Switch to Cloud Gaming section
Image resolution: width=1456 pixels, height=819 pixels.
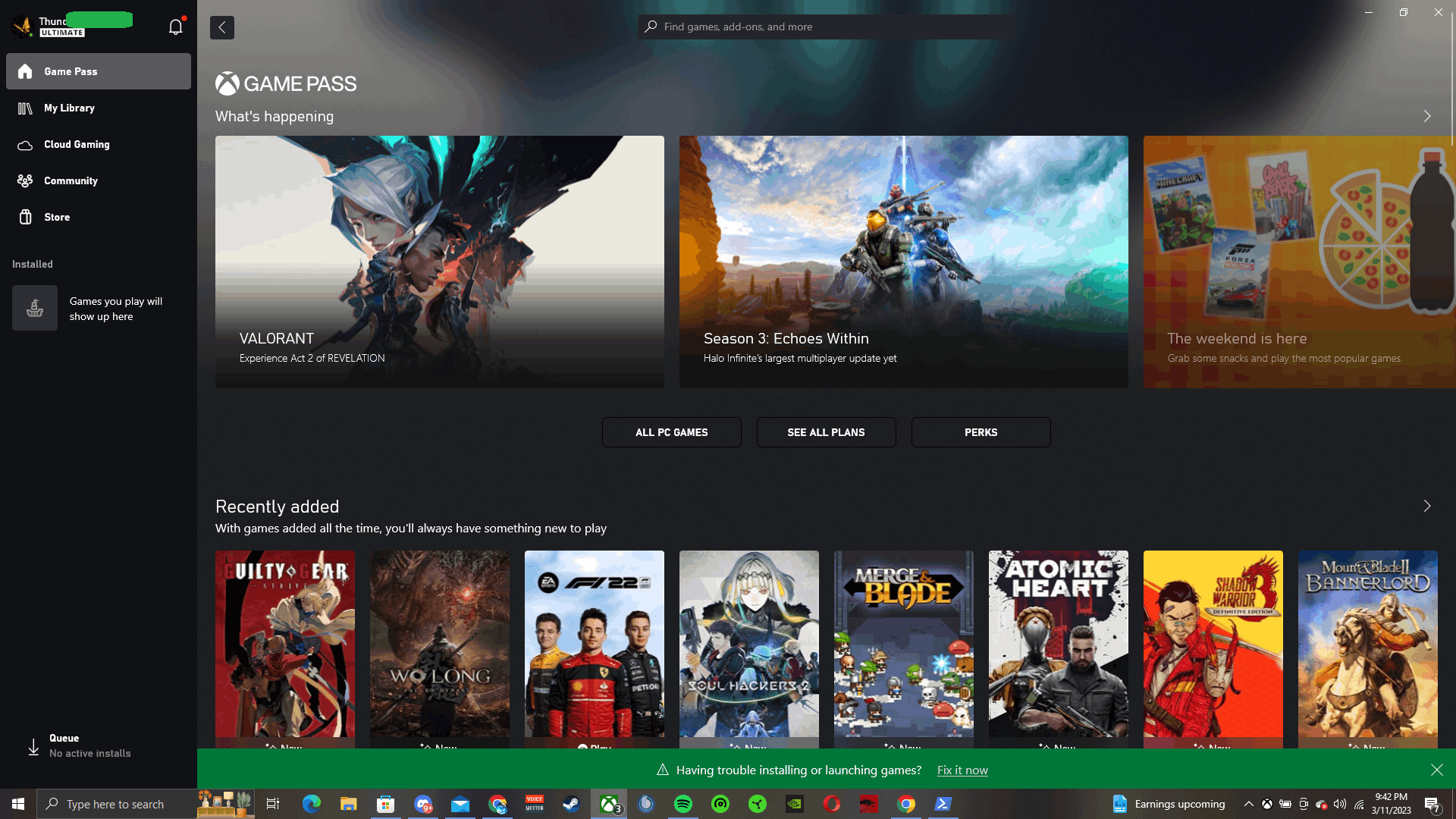coord(99,144)
